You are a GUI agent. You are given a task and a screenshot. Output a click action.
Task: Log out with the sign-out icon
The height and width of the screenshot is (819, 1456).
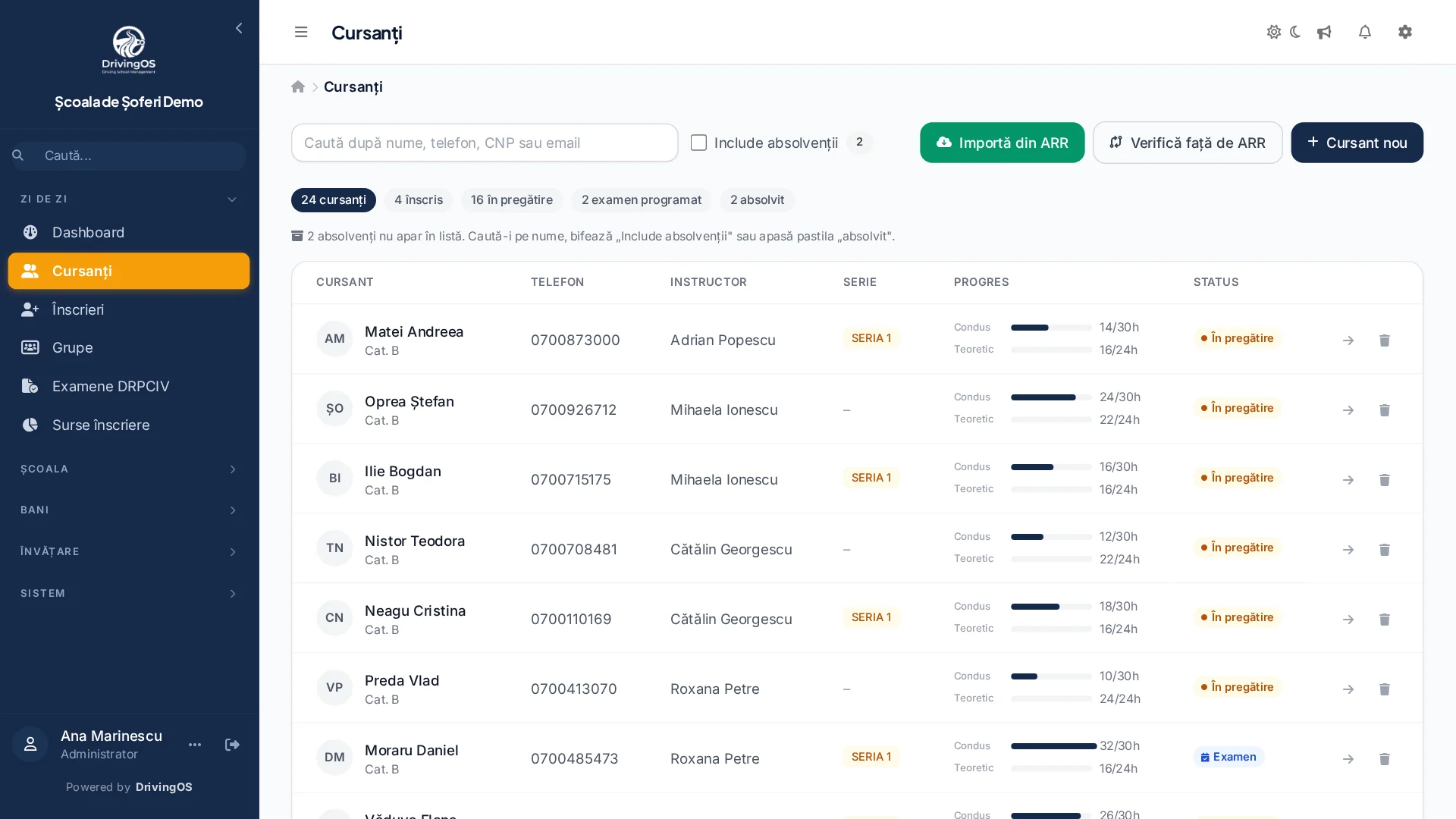(x=233, y=745)
